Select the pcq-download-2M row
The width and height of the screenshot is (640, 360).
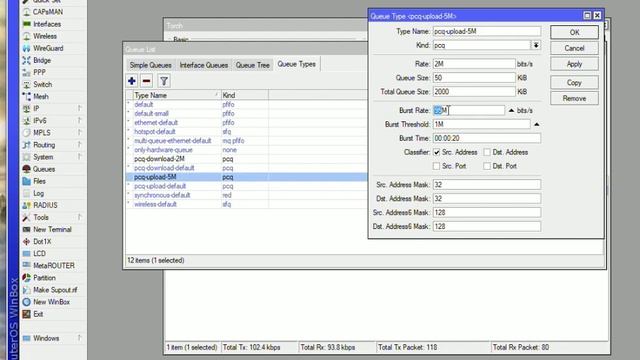click(247, 159)
